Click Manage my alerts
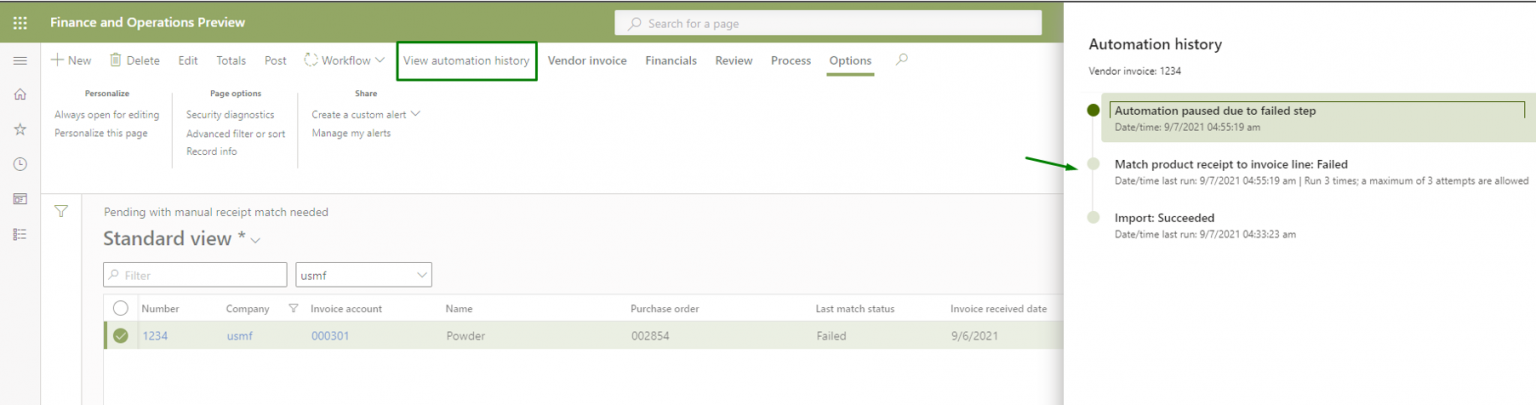 tap(351, 133)
